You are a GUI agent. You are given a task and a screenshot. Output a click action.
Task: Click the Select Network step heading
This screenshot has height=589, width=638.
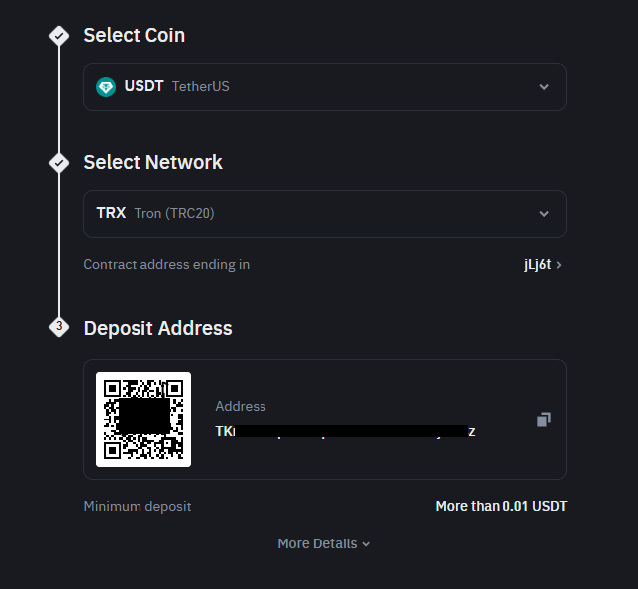[x=153, y=162]
